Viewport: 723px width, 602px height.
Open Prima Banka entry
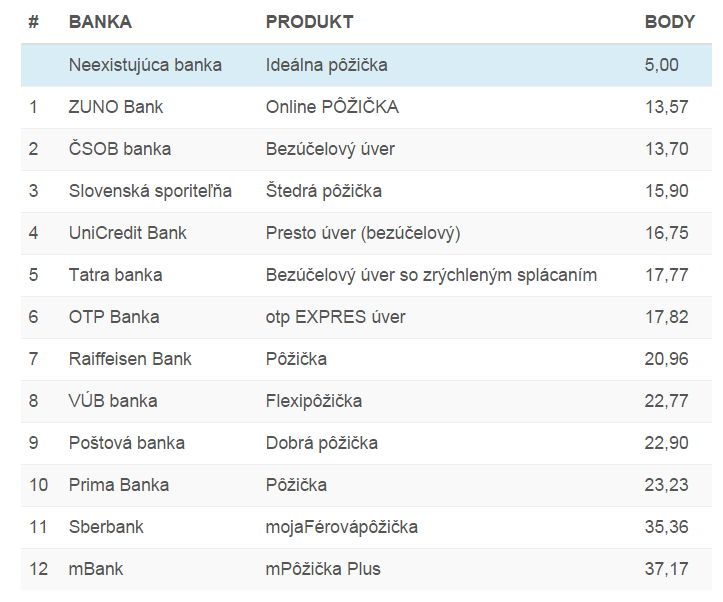[x=118, y=485]
